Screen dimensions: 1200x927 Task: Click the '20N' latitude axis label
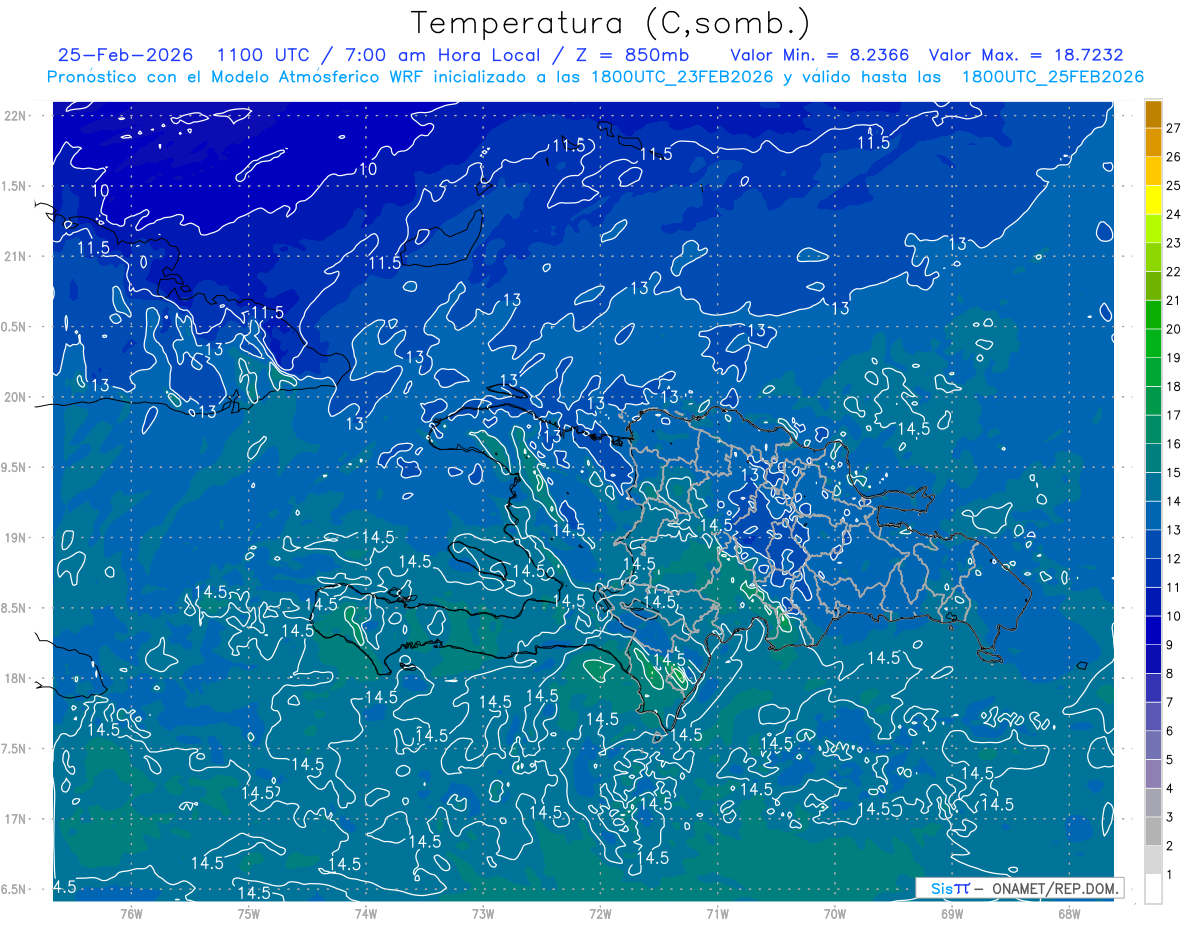(x=14, y=397)
